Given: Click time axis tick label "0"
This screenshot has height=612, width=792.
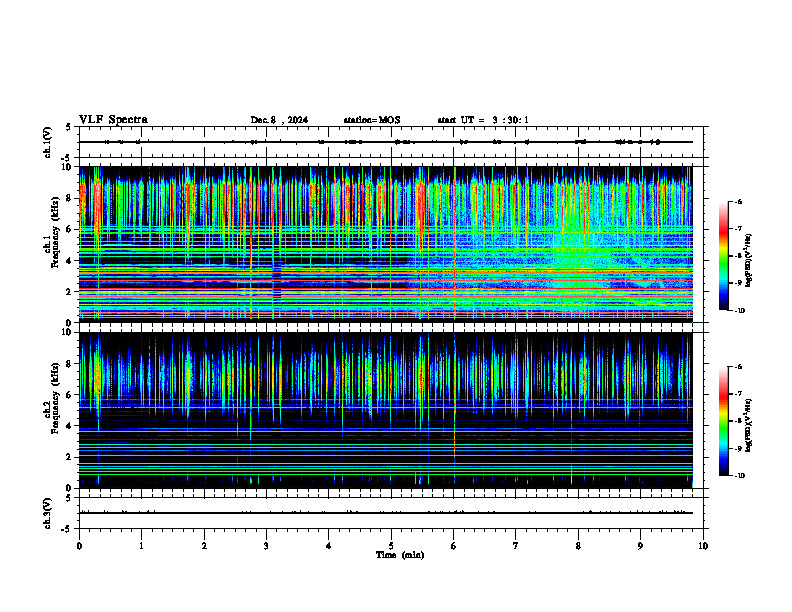Looking at the screenshot, I should tap(79, 546).
